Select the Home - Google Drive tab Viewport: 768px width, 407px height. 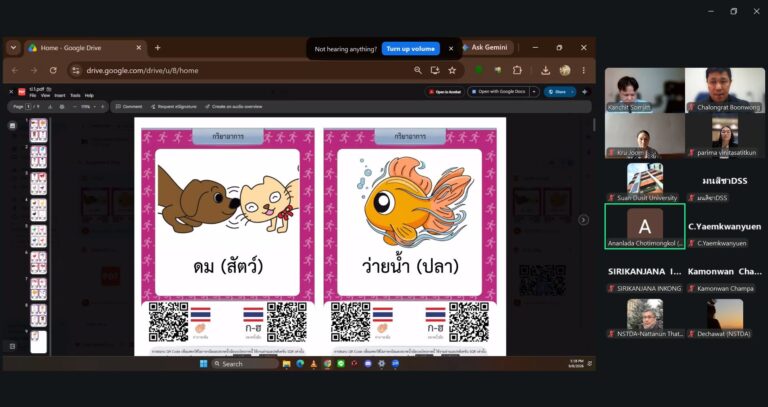tap(85, 48)
